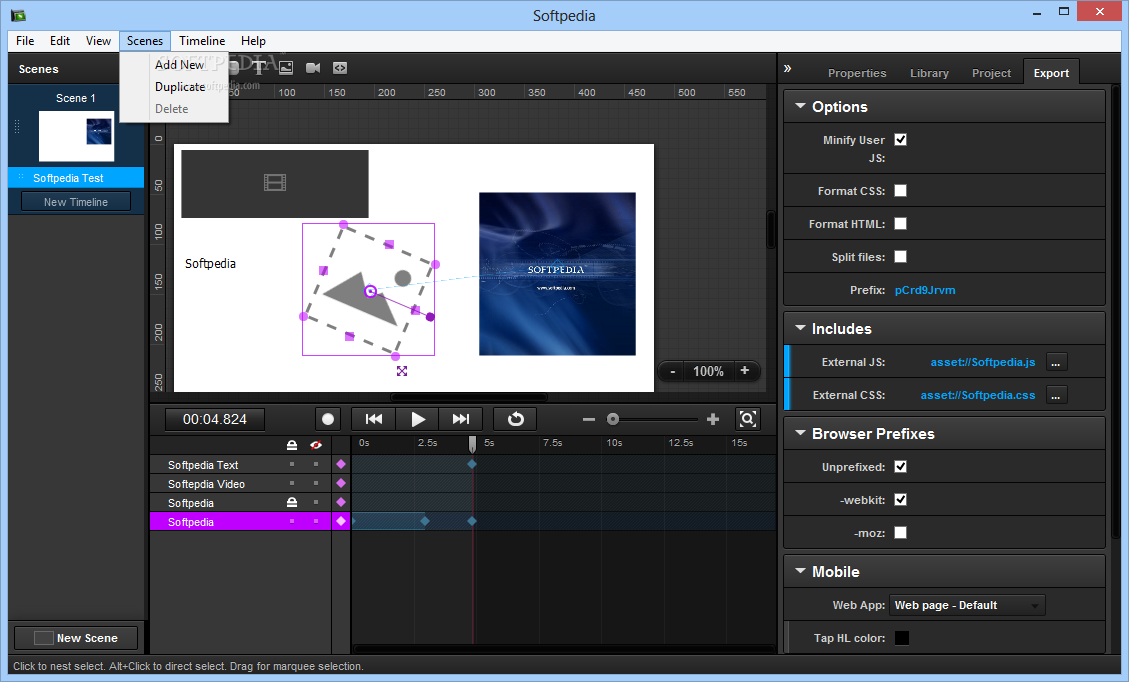Toggle visibility of Softepdia Video layer
1129x682 pixels.
[315, 483]
